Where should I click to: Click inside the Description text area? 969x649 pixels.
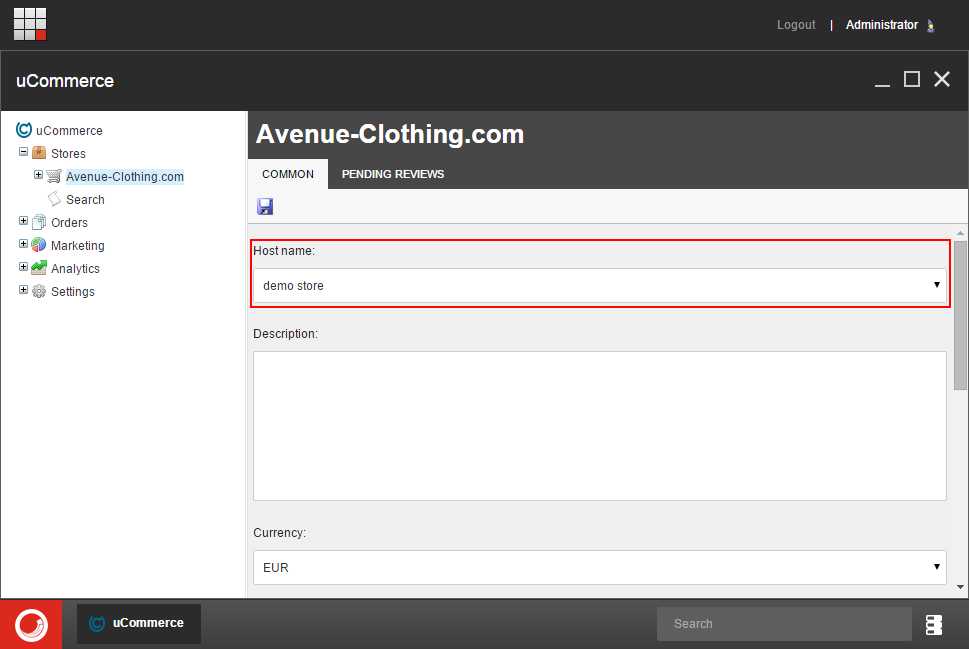pyautogui.click(x=599, y=426)
